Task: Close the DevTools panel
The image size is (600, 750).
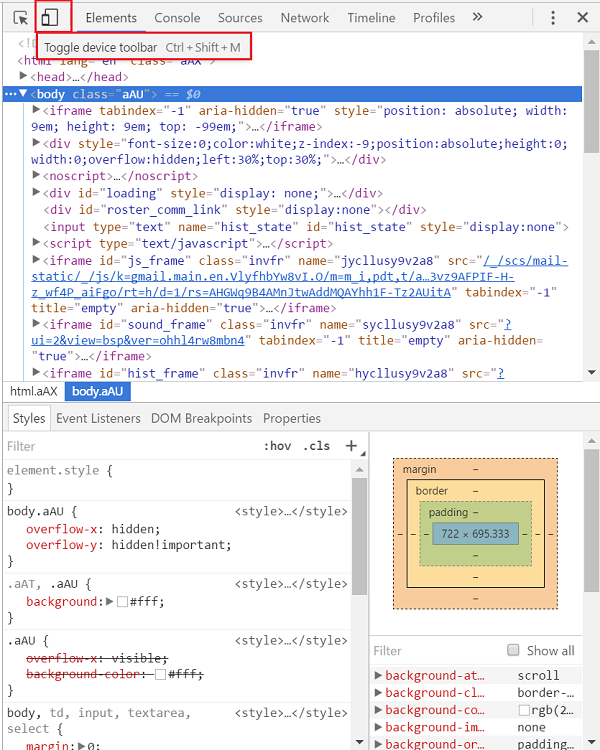Action: pos(582,18)
